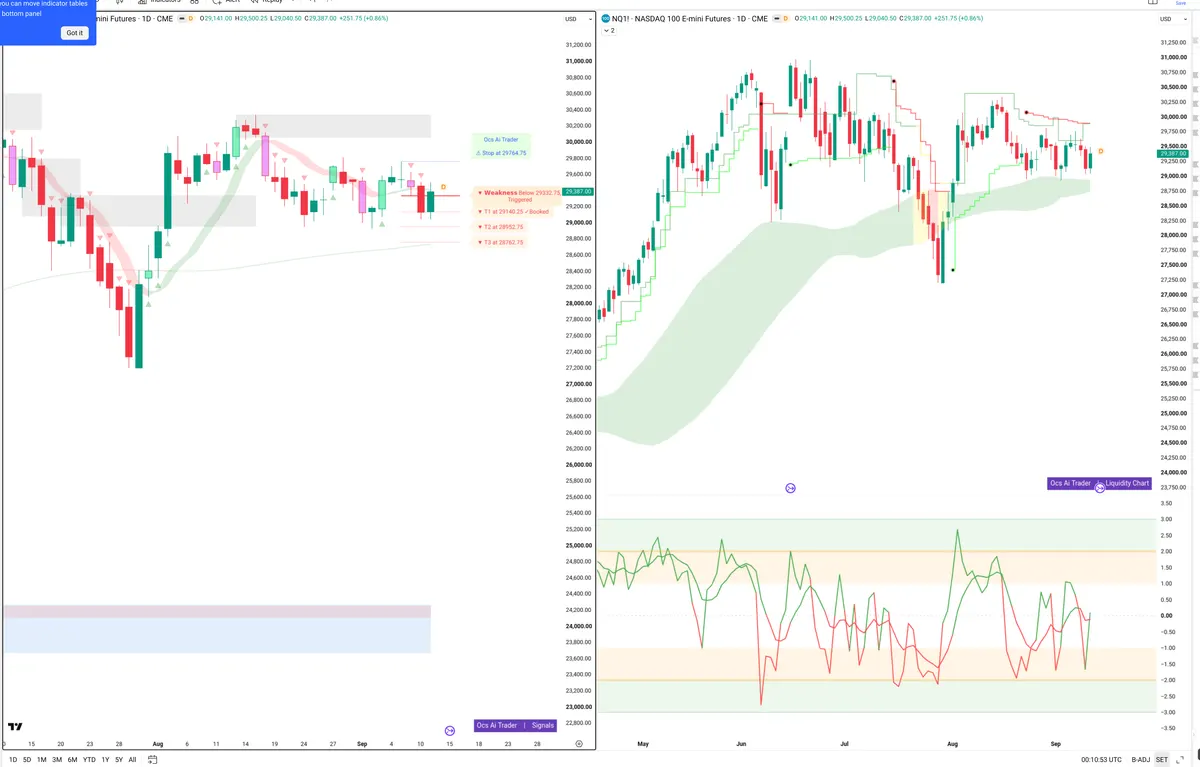The width and height of the screenshot is (1200, 767).
Task: Click the 31,250.00 level on right price axis
Action: coord(1172,42)
